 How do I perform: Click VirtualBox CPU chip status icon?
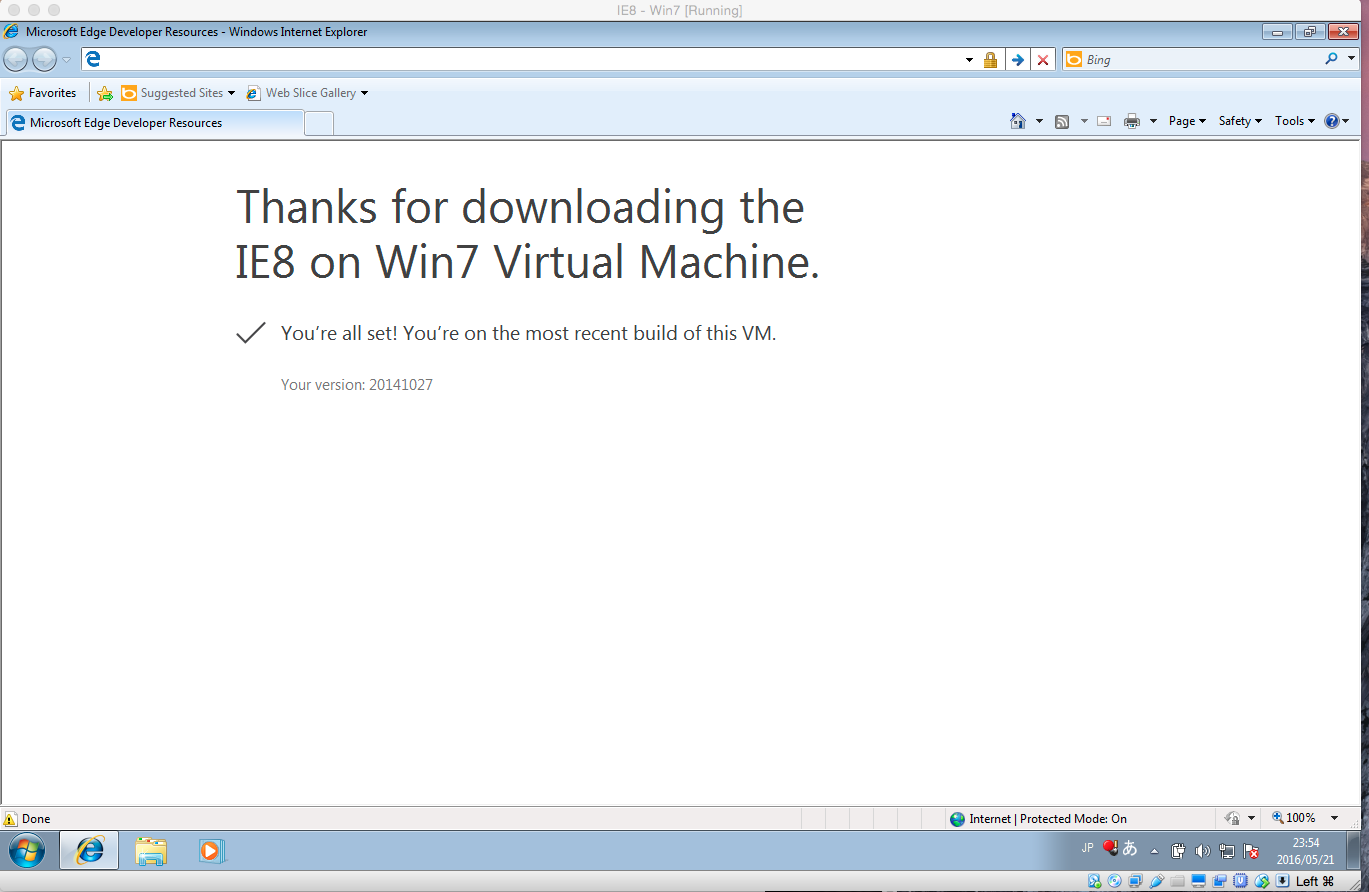coord(1241,881)
